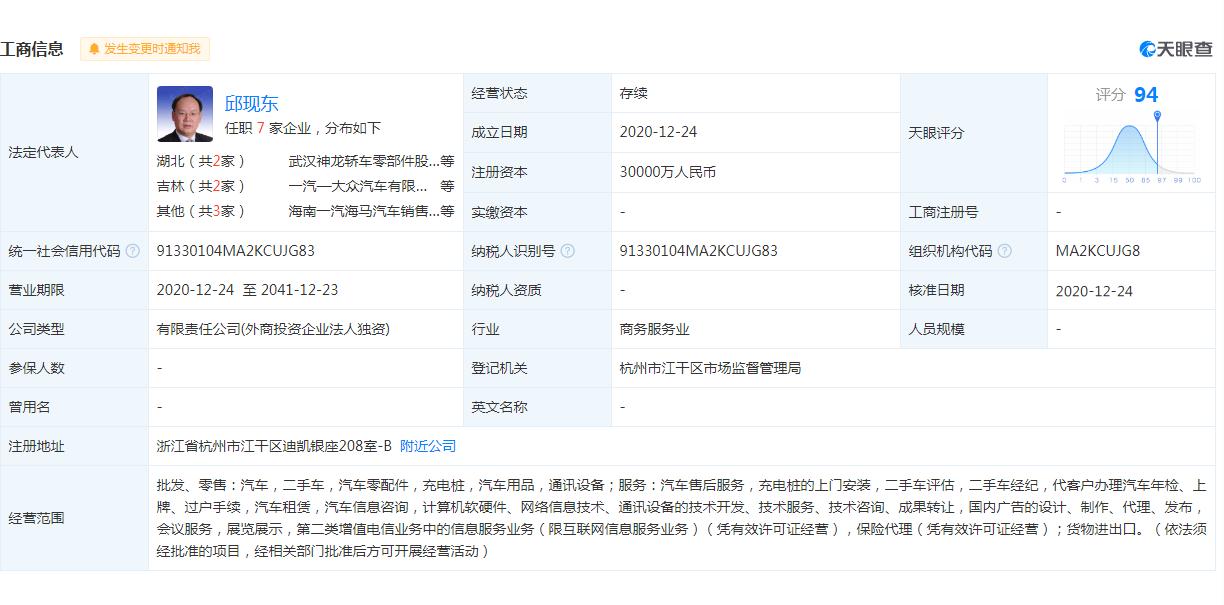This screenshot has height=605, width=1224.
Task: Open the 武汉神龙轿车零部件股 company link
Action: 364,160
